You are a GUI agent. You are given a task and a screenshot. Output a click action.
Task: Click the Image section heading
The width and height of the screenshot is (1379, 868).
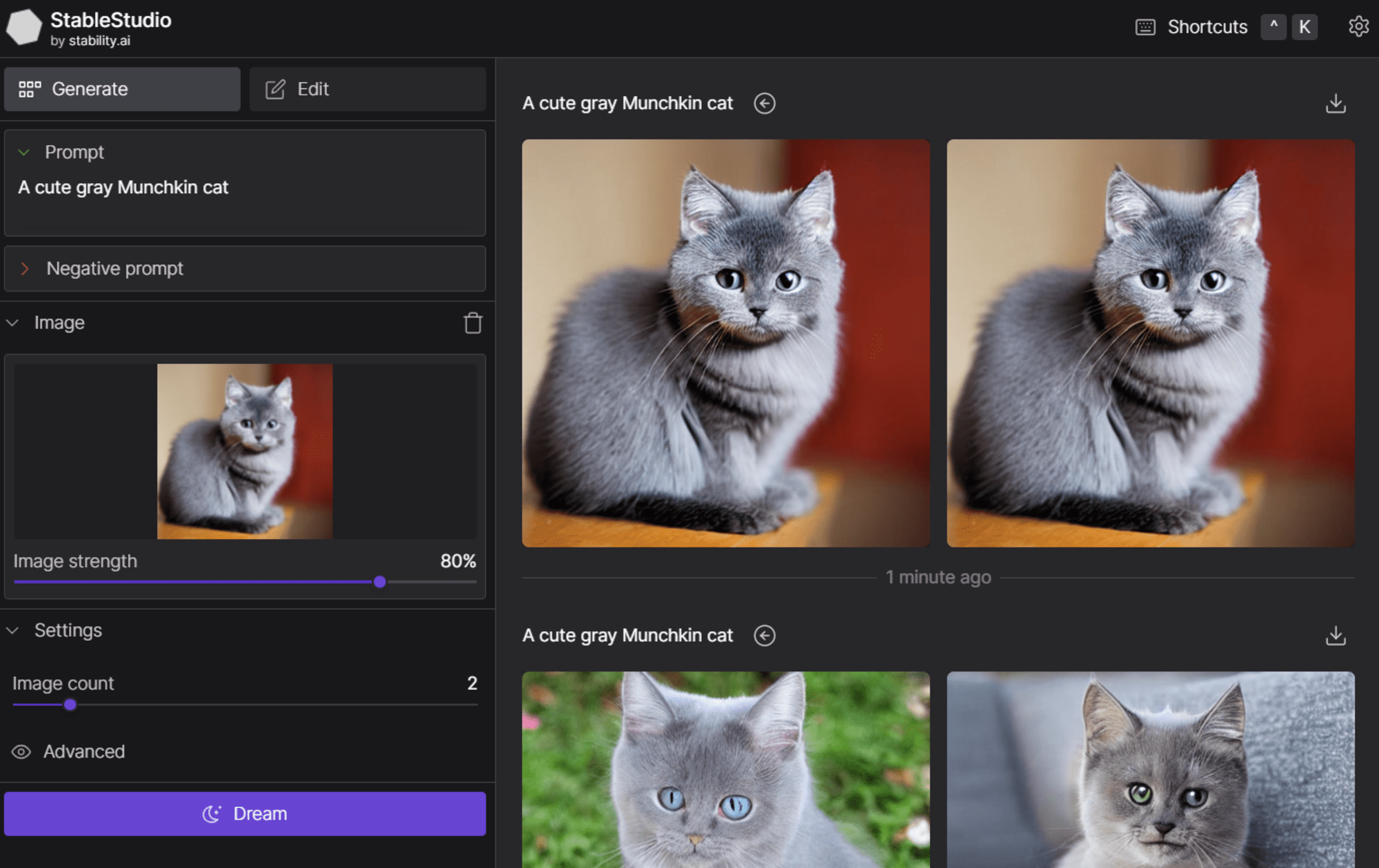(x=59, y=323)
